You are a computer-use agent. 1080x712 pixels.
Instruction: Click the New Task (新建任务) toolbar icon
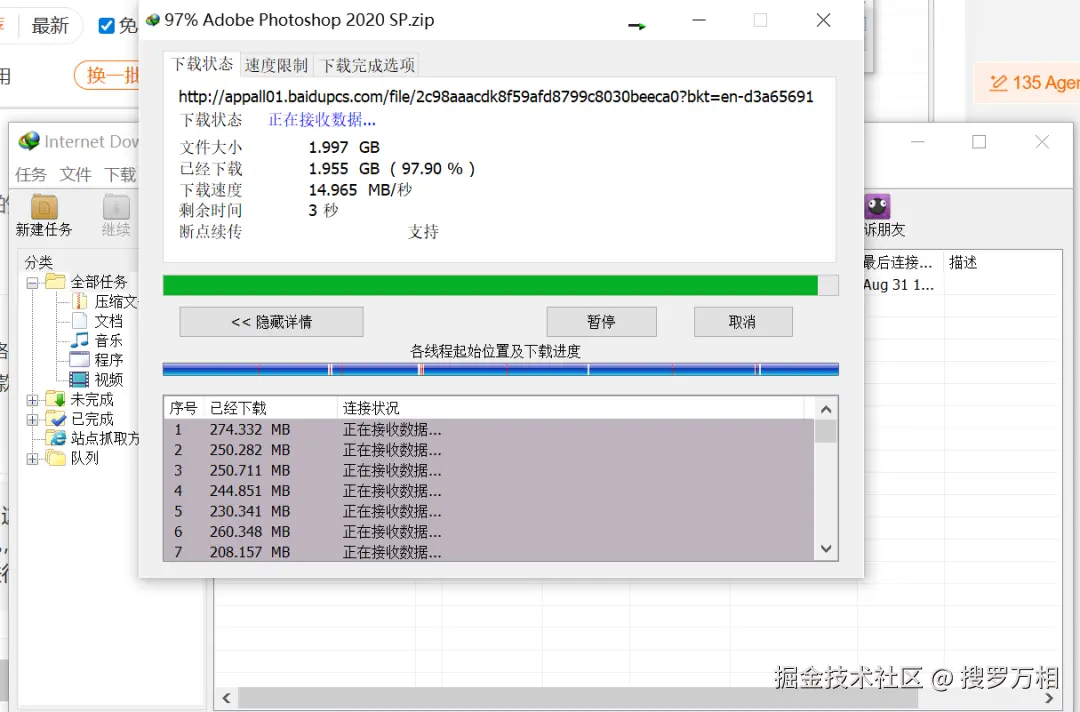tap(44, 207)
